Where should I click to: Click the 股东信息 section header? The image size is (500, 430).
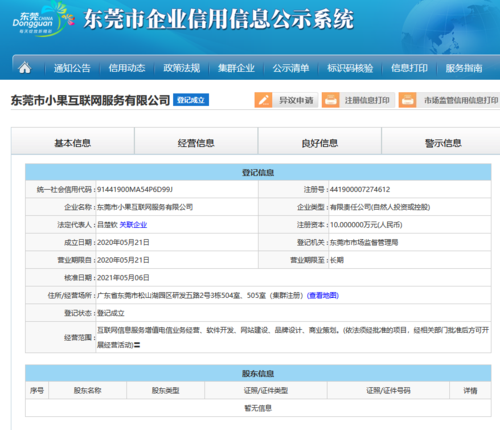[x=258, y=373]
